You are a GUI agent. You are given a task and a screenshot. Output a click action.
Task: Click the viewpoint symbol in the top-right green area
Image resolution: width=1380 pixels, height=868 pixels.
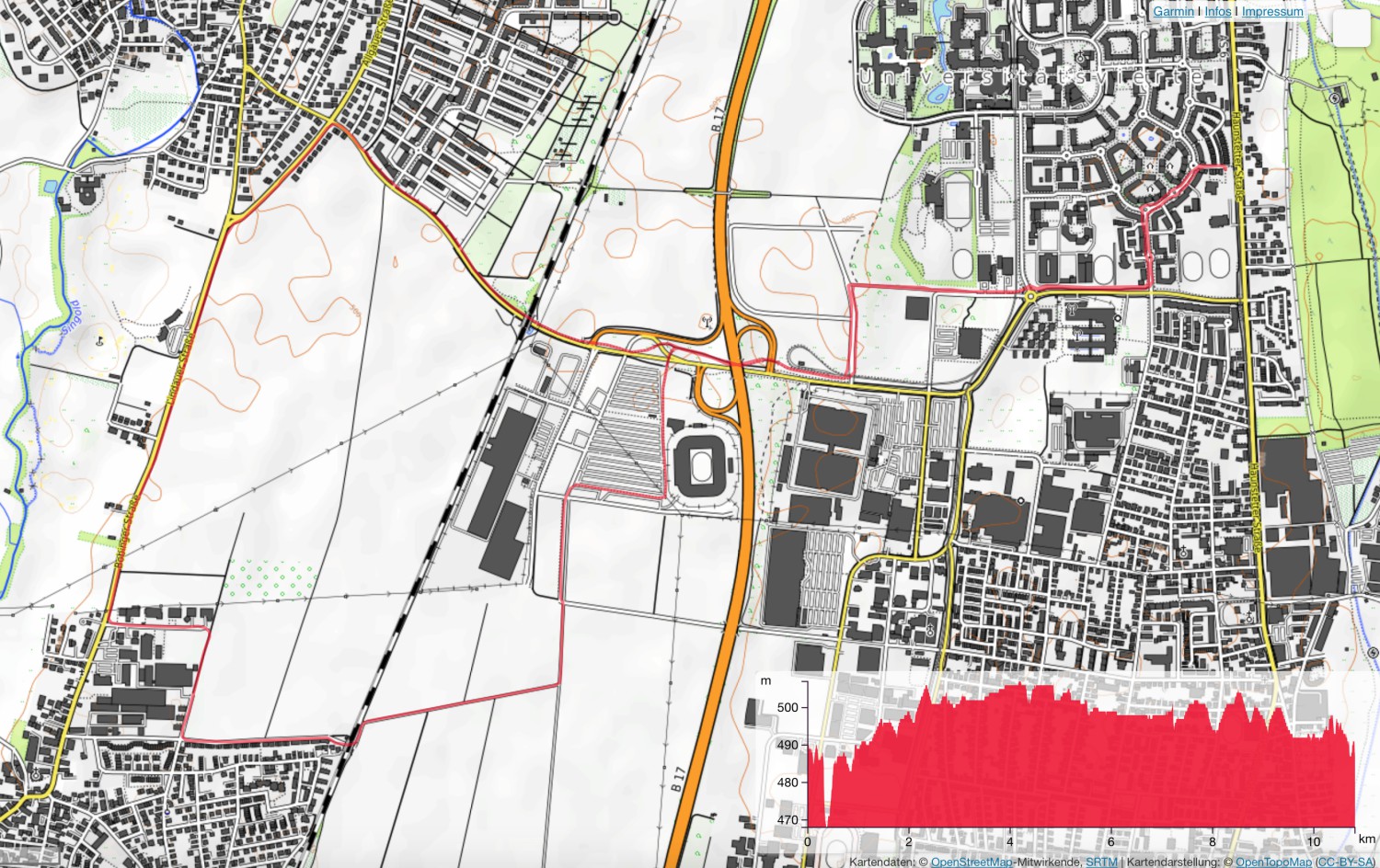coord(1335,98)
